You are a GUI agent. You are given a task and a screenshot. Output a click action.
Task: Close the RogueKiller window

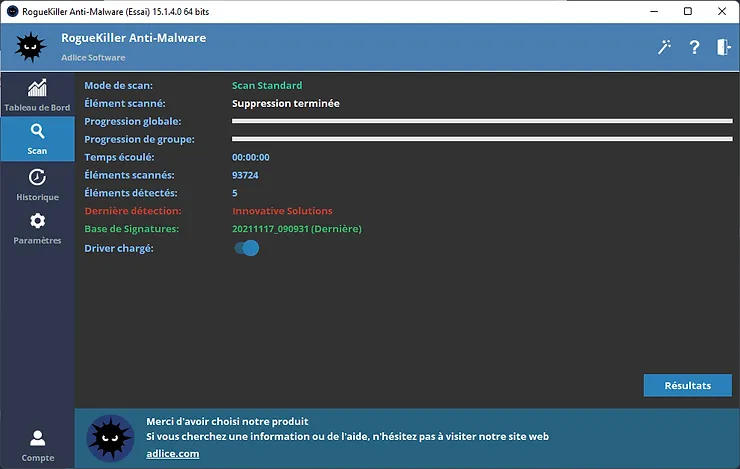[722, 11]
